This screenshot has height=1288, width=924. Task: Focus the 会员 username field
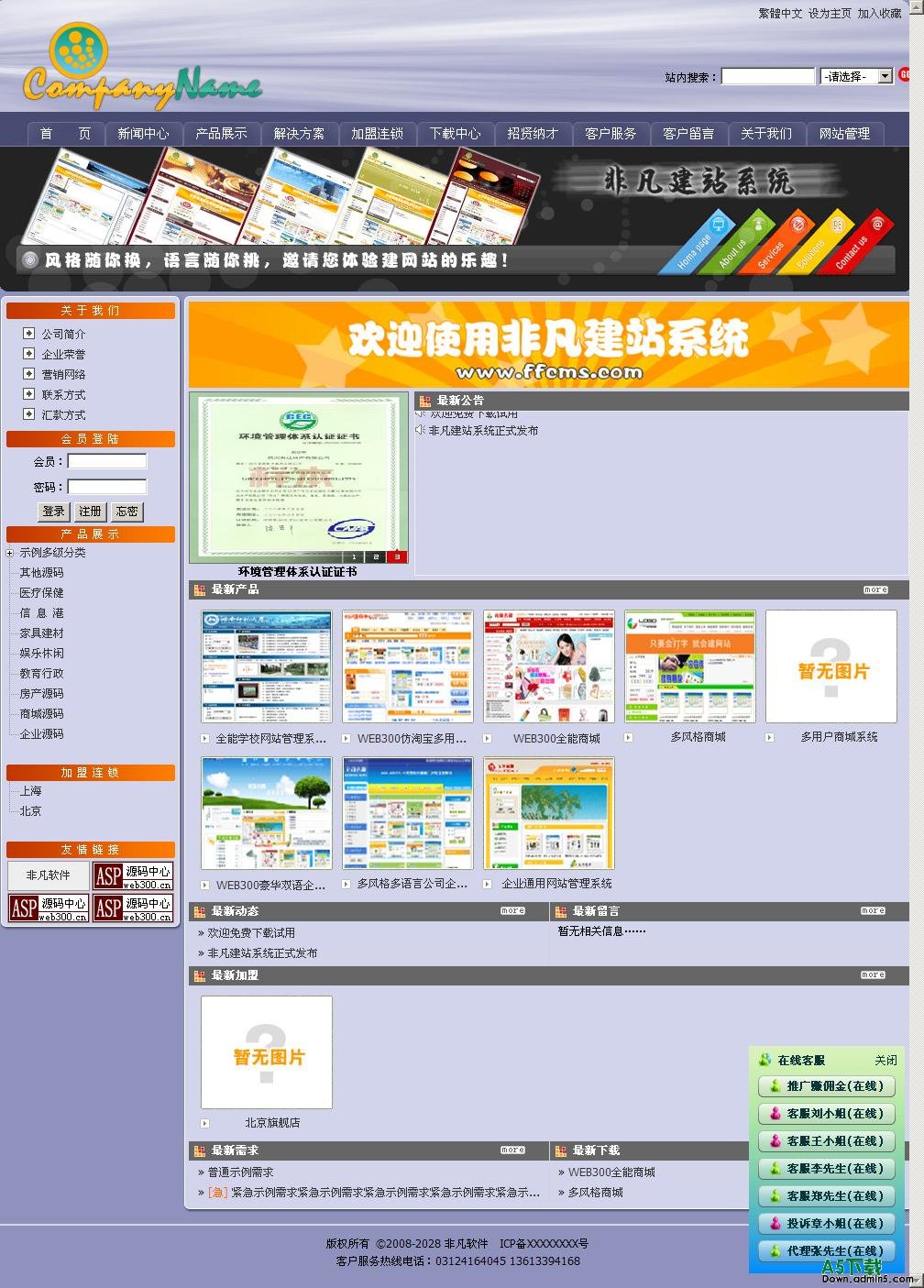(x=107, y=461)
